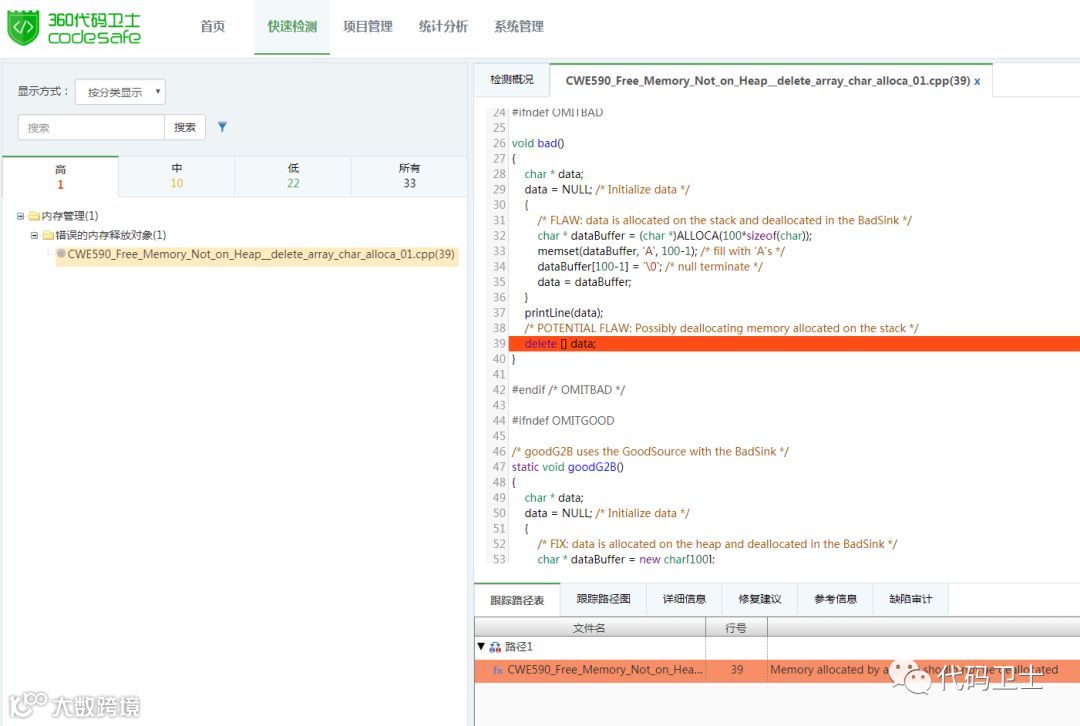Screen dimensions: 1080x726
Task: Click the 搜索 button
Action: pyautogui.click(x=185, y=127)
